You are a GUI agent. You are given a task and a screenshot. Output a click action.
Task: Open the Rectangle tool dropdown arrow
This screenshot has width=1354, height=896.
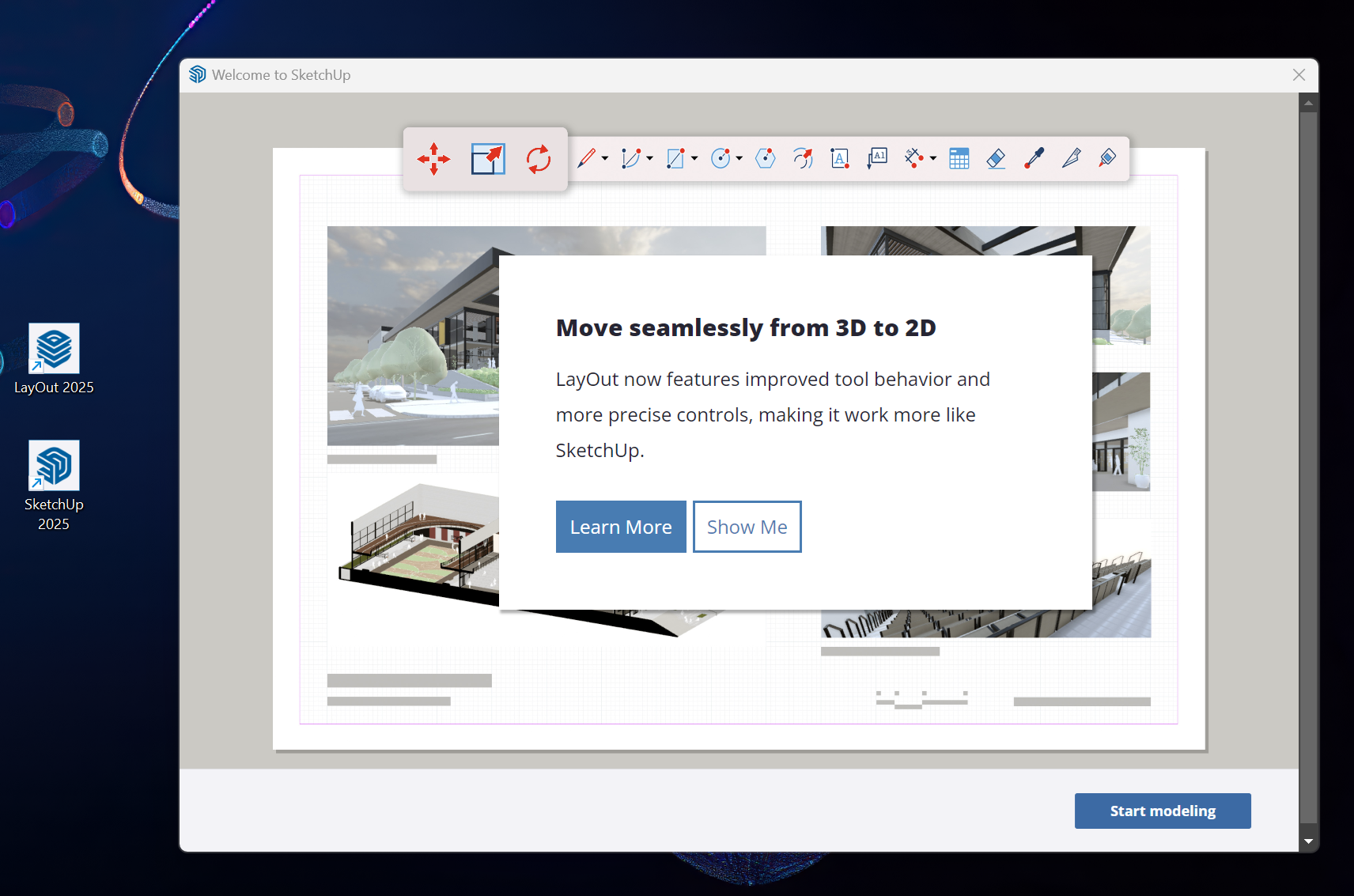coord(694,158)
